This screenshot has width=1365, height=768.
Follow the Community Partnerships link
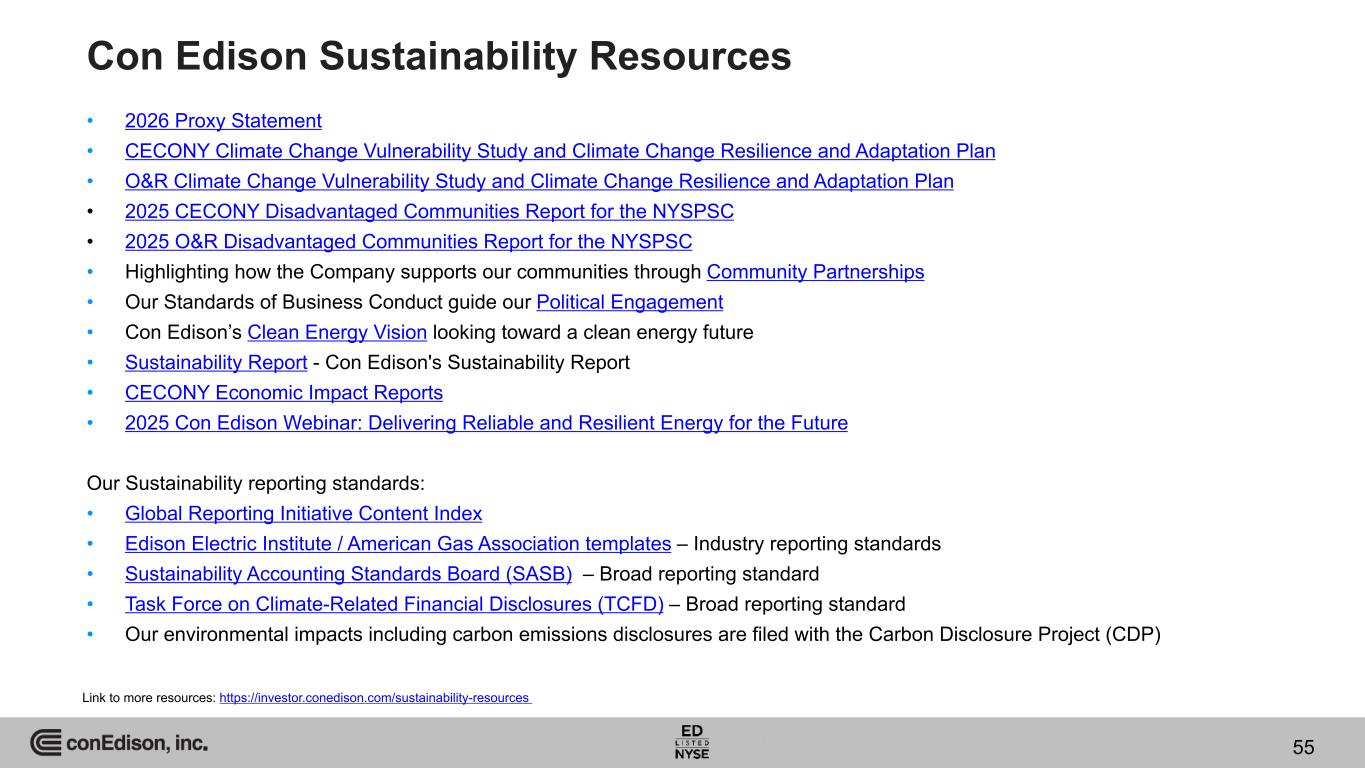[815, 272]
